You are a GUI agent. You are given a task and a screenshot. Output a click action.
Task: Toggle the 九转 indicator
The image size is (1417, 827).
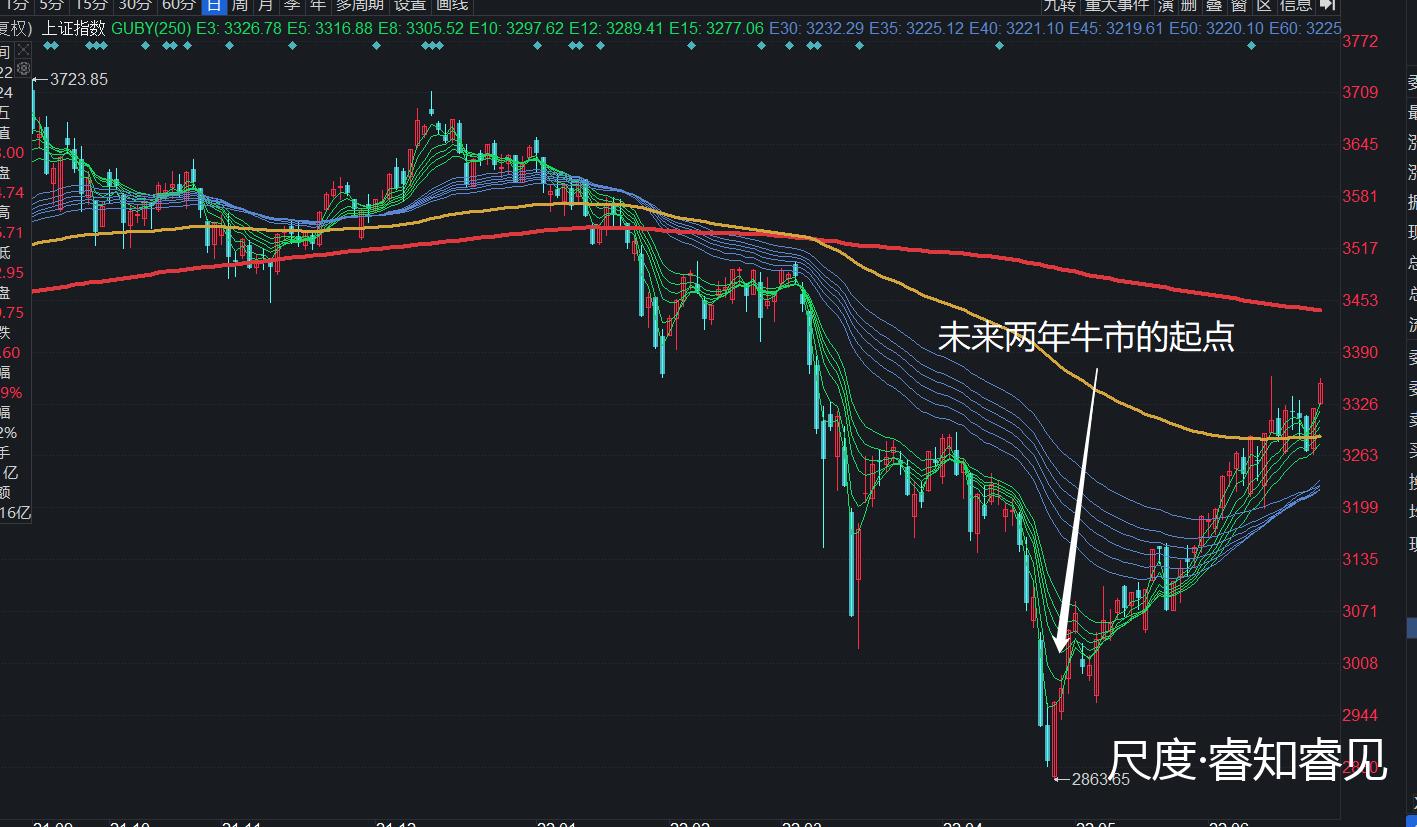[x=1058, y=5]
